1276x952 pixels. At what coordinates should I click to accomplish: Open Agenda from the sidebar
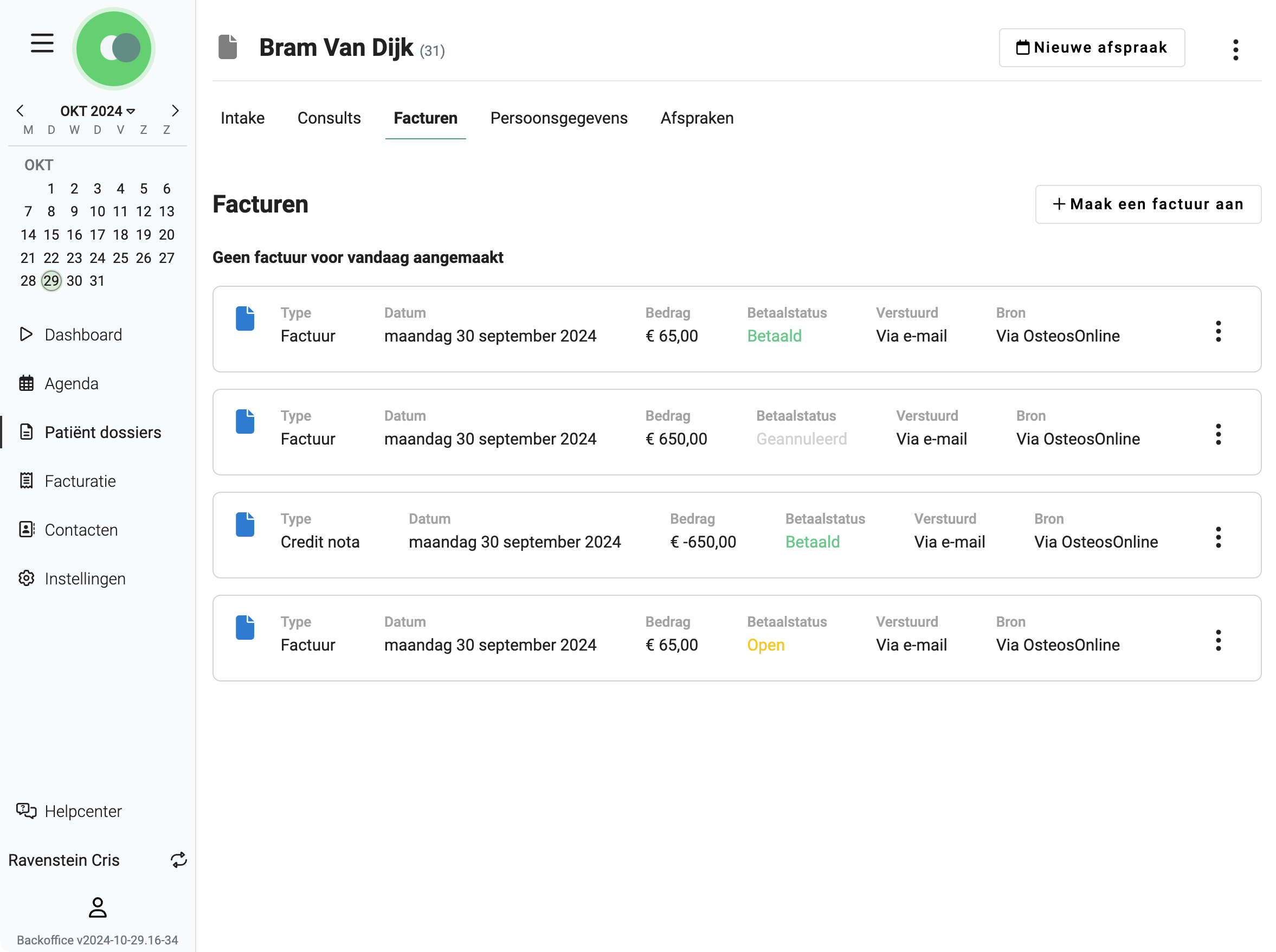tap(72, 384)
